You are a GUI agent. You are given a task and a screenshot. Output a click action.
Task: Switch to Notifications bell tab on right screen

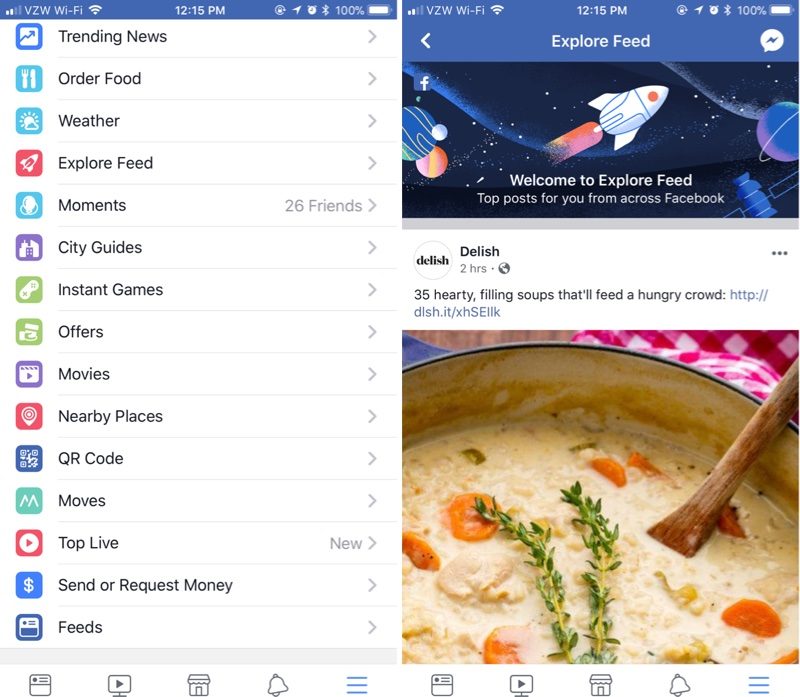pos(680,685)
